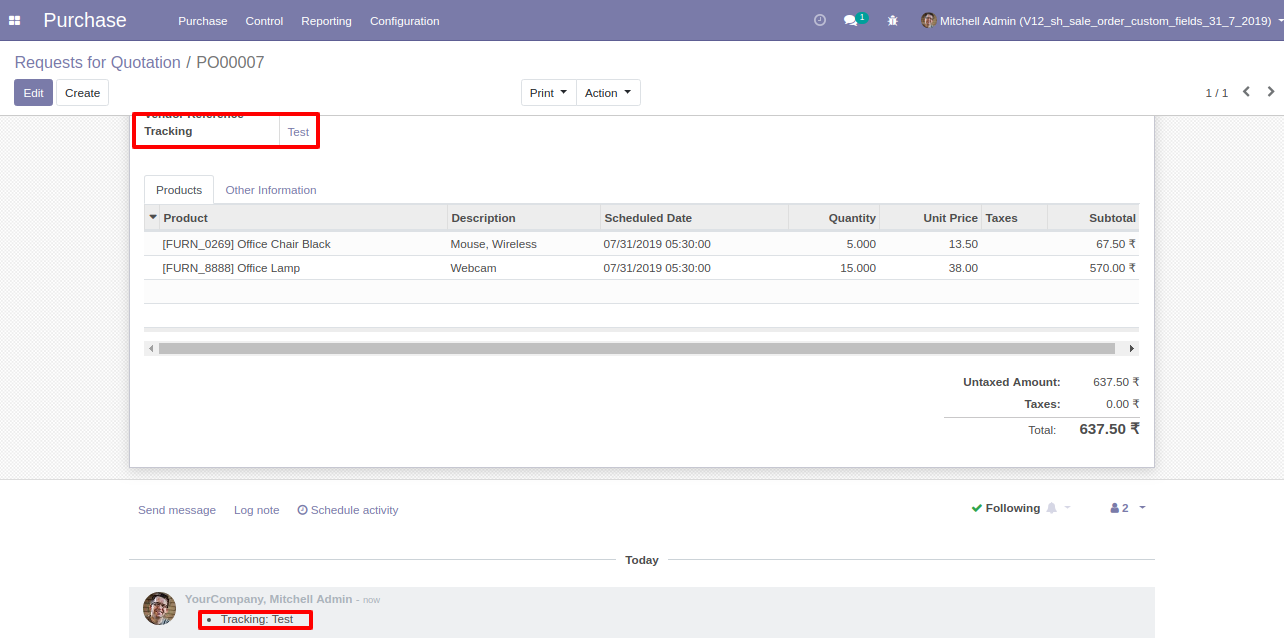Viewport: 1284px width, 638px height.
Task: Click Untaxed Amount value '637.50 ₹'
Action: click(1116, 382)
